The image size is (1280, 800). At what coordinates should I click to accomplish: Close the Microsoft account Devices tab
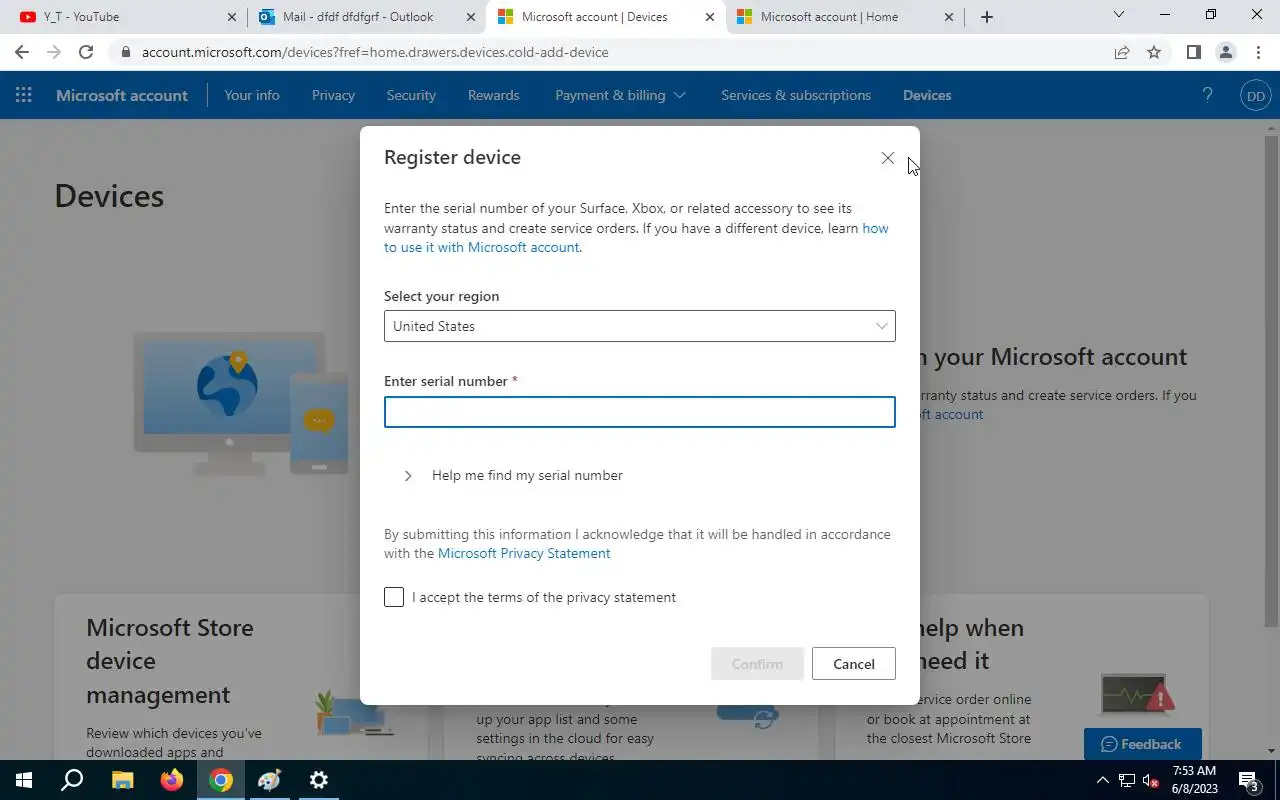(710, 17)
